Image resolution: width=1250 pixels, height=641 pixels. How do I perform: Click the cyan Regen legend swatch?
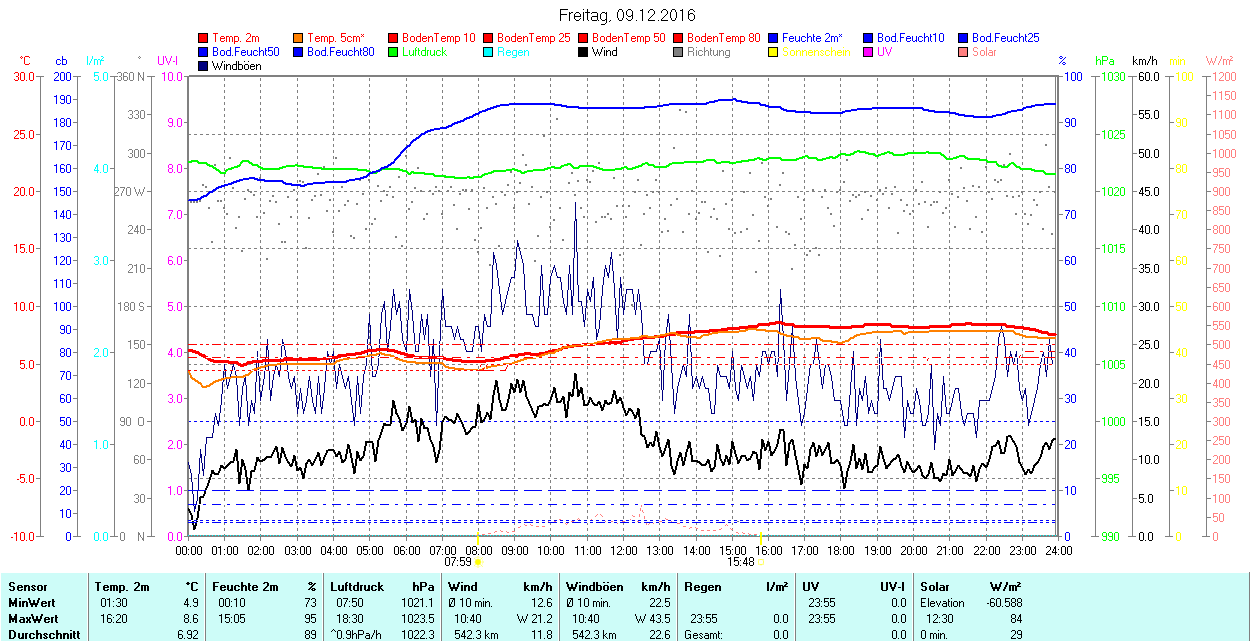[x=489, y=52]
